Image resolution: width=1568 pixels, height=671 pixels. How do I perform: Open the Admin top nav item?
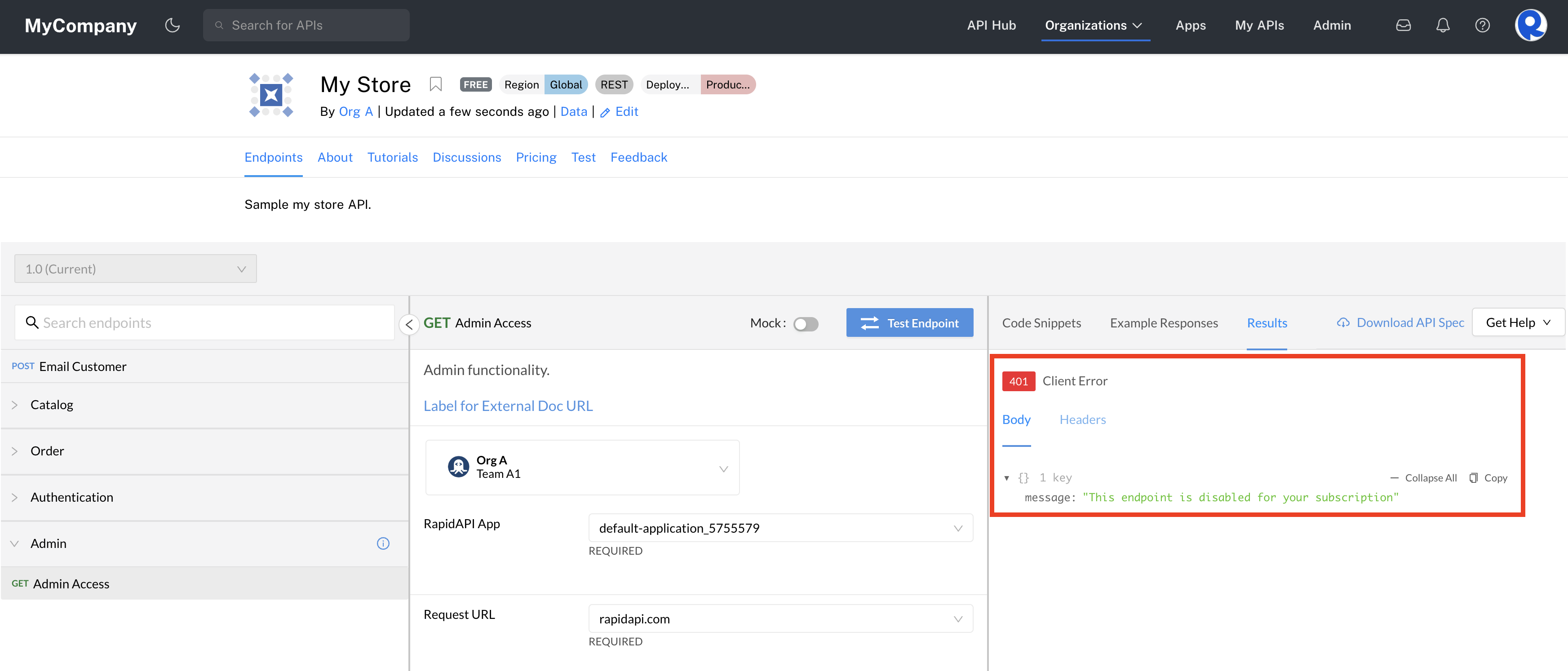click(1331, 25)
